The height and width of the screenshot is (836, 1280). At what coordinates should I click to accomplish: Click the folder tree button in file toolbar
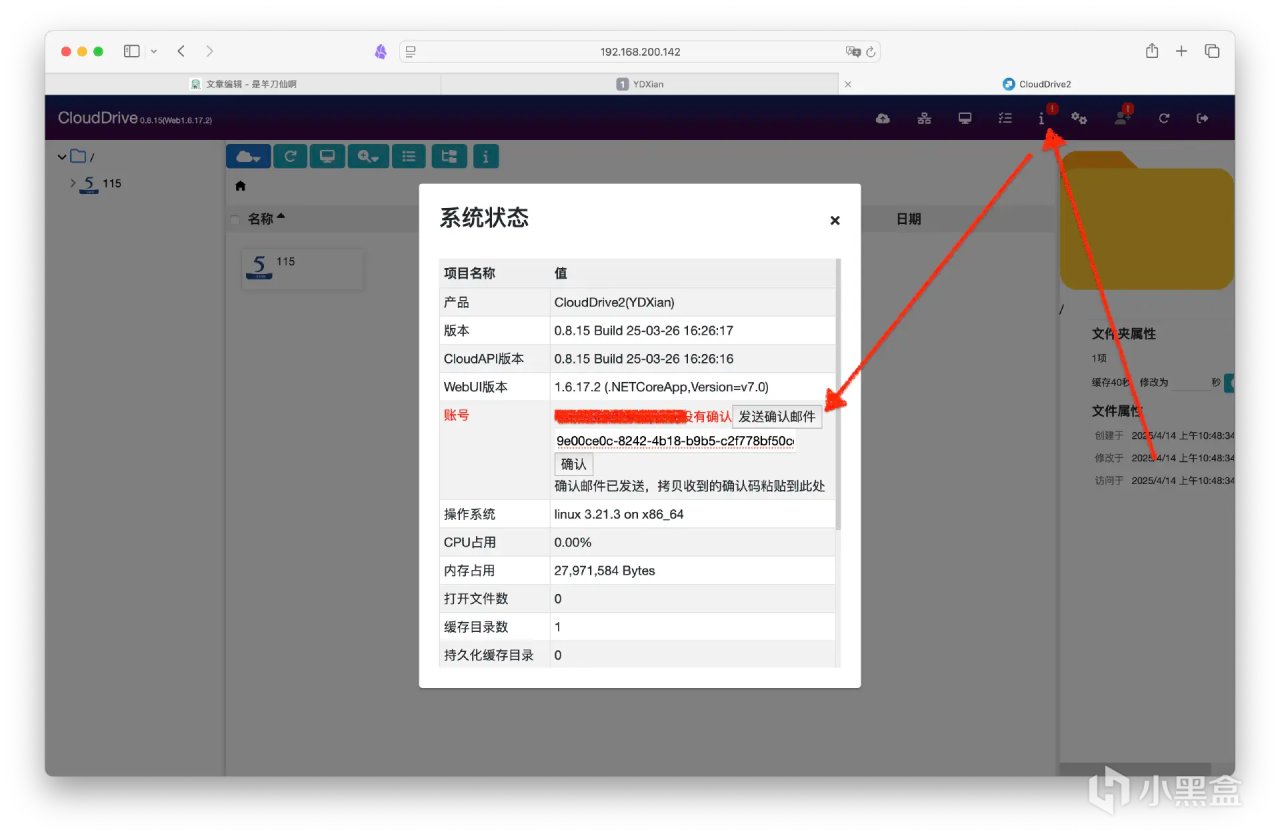[449, 156]
